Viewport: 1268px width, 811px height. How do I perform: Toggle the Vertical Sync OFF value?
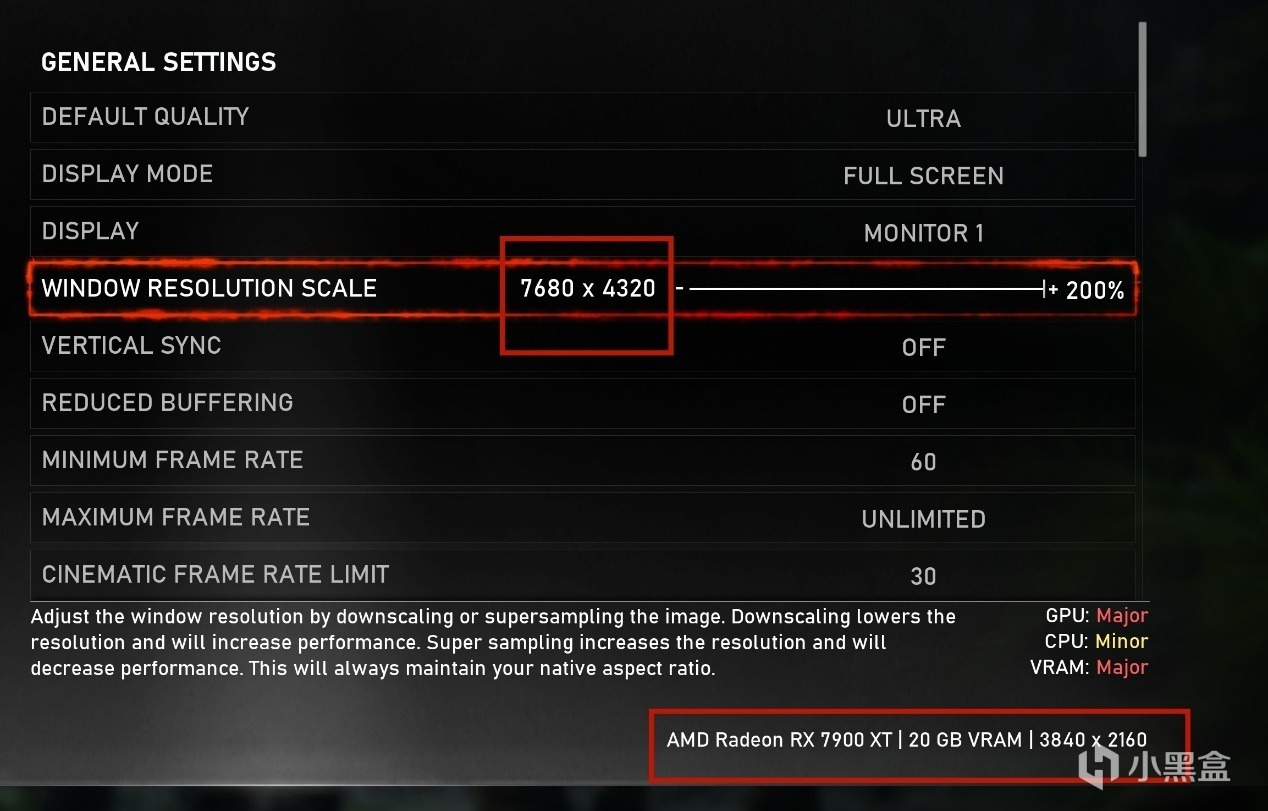click(x=923, y=347)
